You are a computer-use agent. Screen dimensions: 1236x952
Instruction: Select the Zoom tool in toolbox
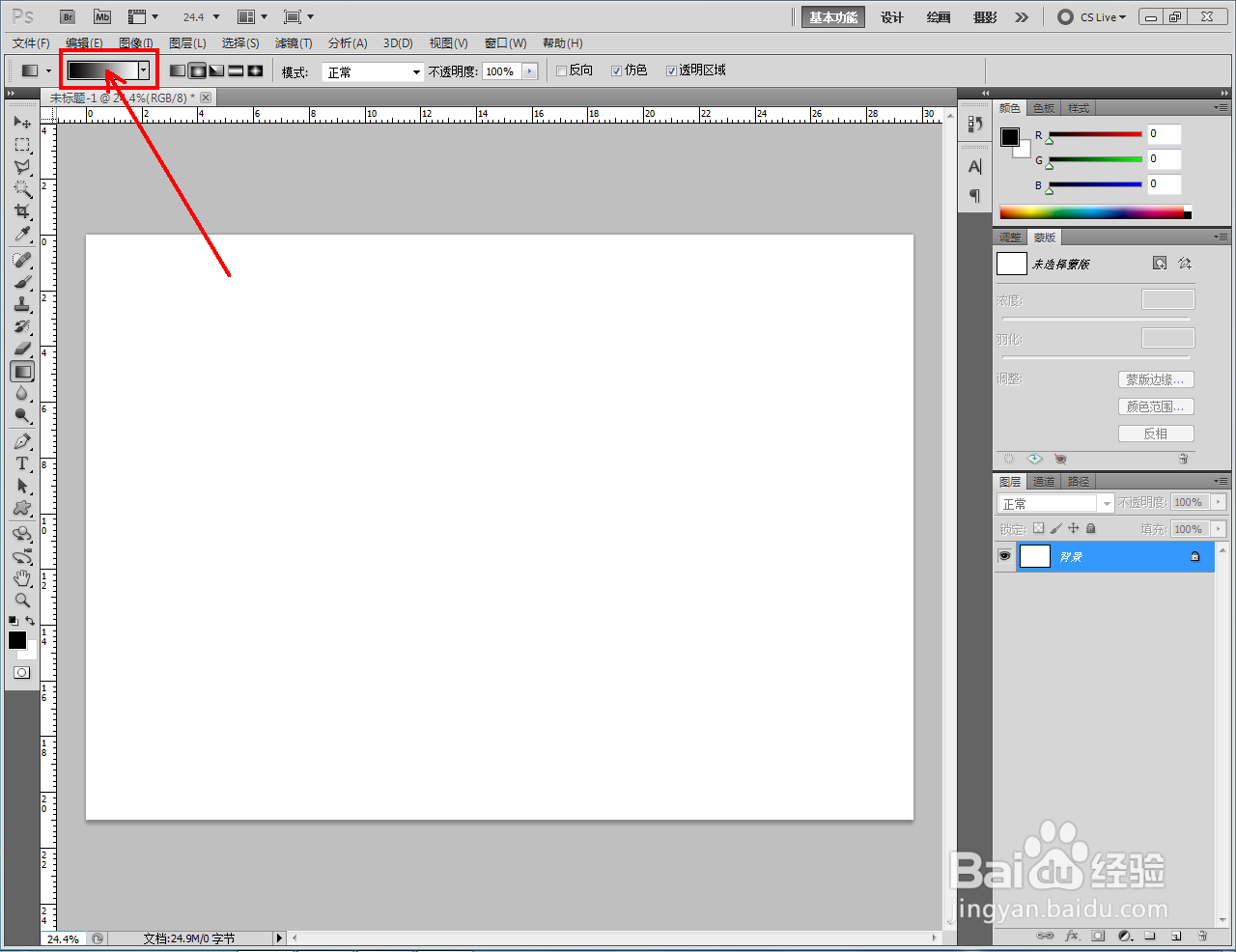(x=22, y=601)
